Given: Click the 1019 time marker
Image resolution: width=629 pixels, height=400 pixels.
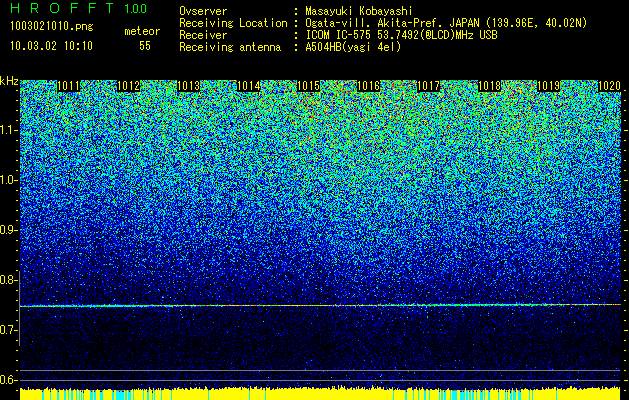Looking at the screenshot, I should [x=548, y=86].
